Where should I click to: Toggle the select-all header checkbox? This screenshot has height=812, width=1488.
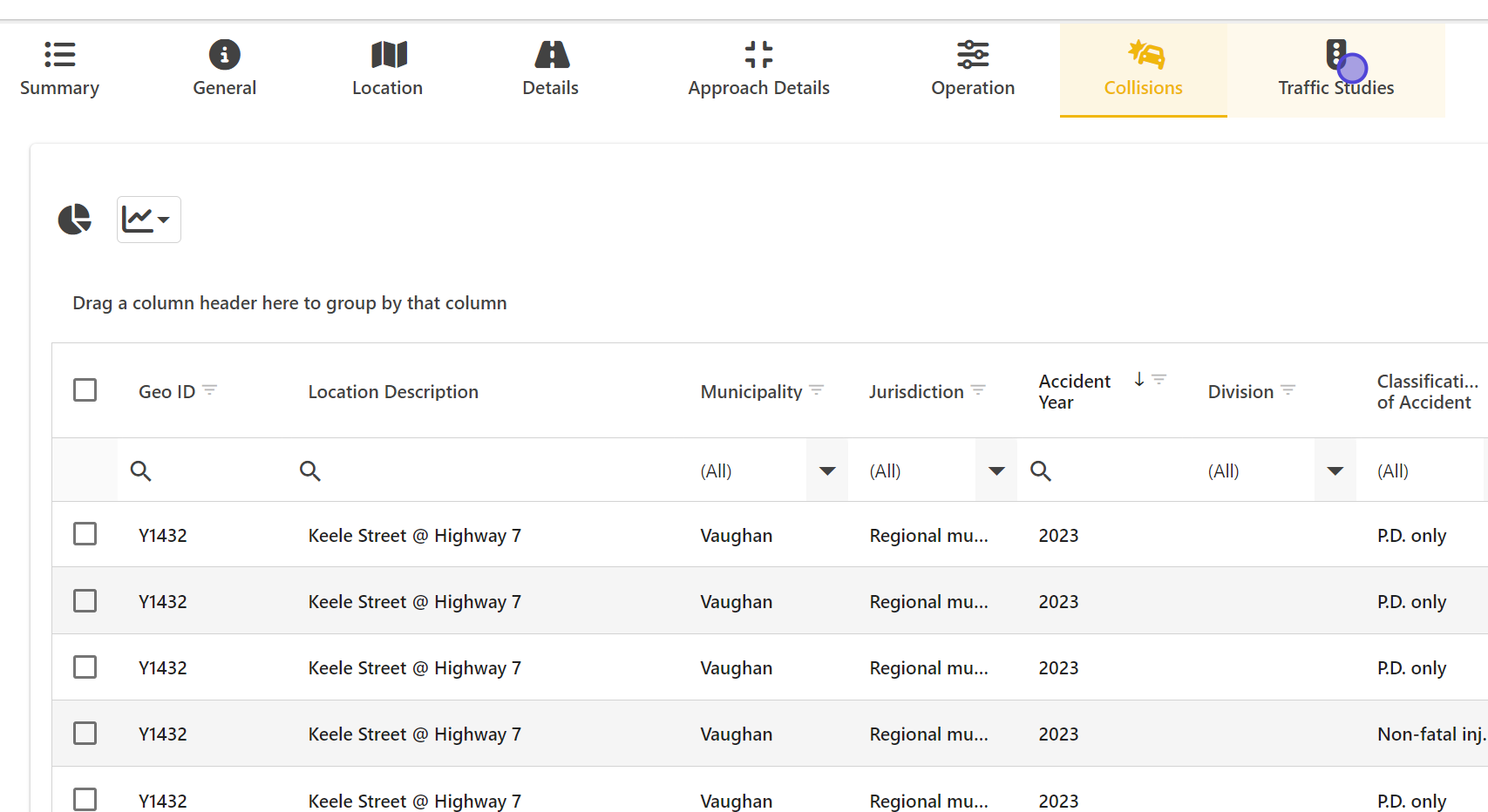[x=85, y=390]
